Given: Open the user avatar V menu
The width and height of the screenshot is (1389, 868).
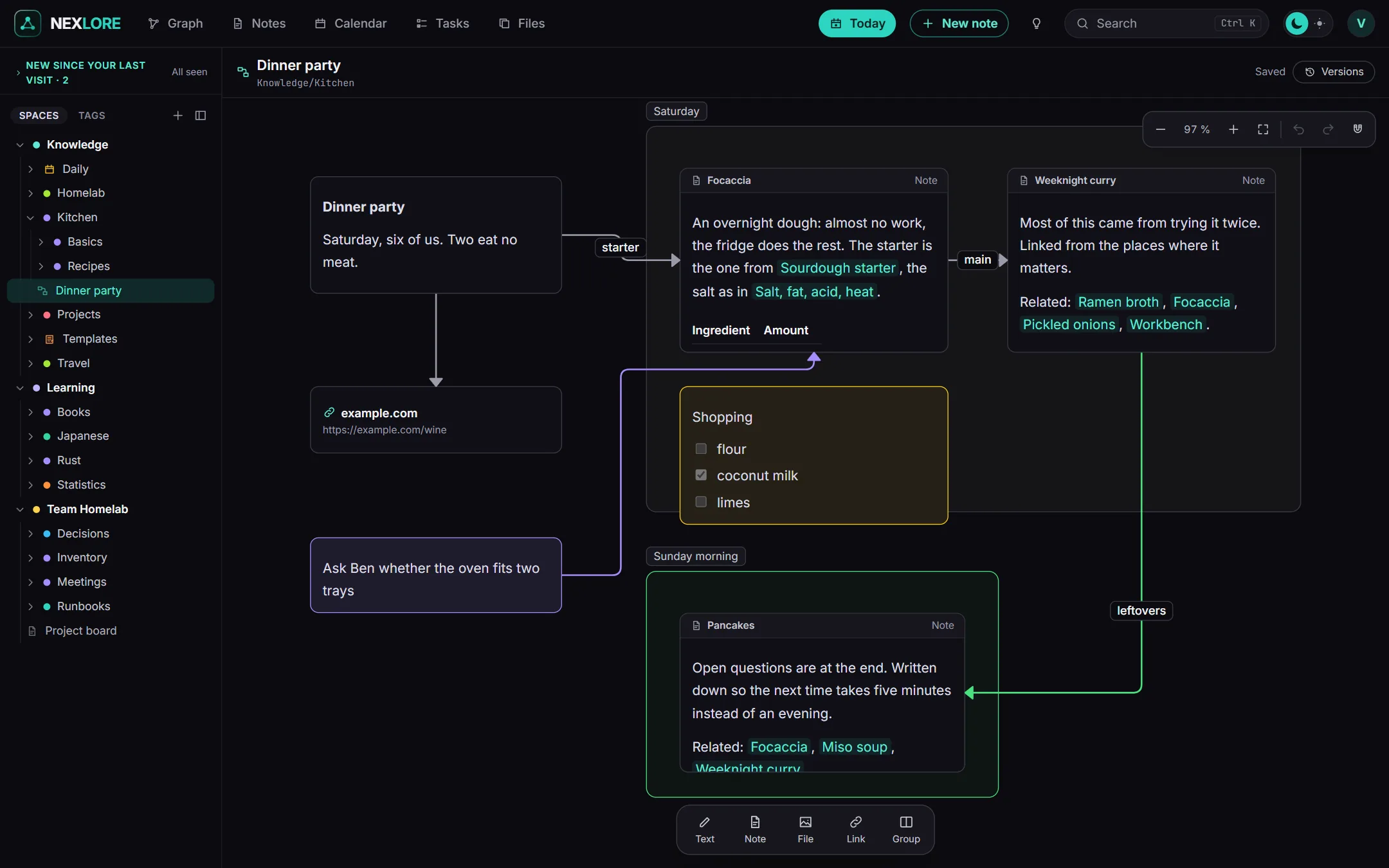Looking at the screenshot, I should coord(1361,23).
